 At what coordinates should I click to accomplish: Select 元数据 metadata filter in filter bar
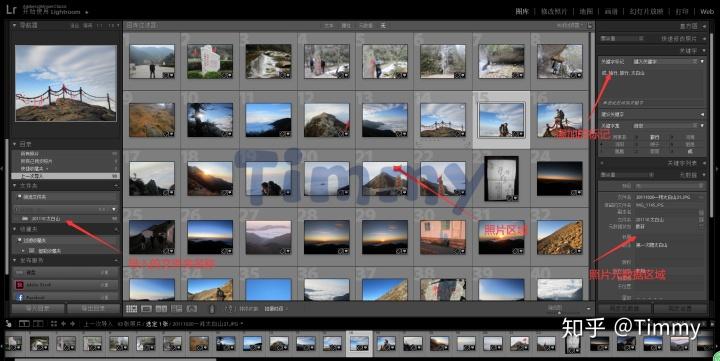[366, 26]
